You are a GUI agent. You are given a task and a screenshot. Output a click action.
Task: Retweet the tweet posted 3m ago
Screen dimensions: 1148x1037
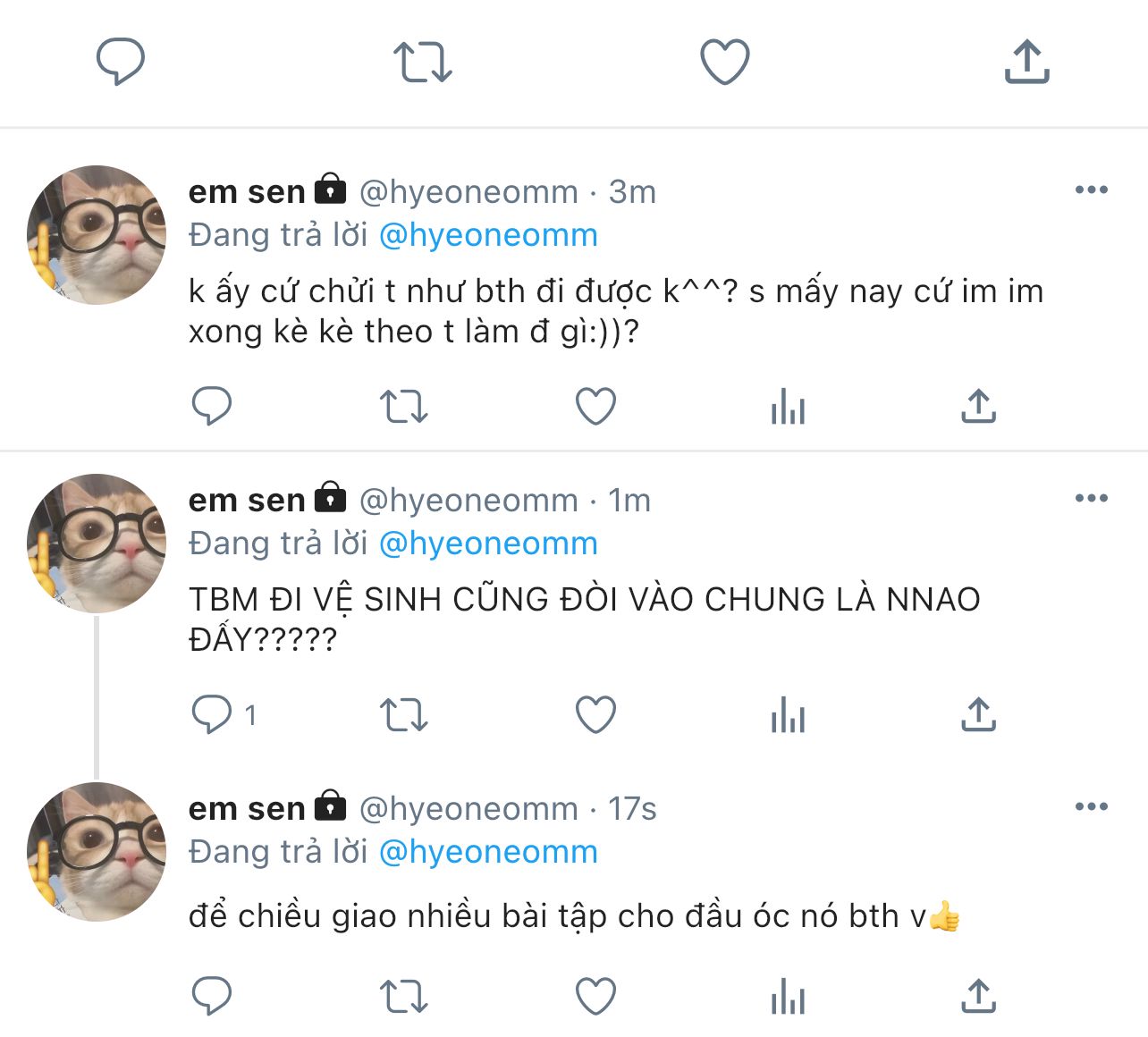pyautogui.click(x=403, y=407)
